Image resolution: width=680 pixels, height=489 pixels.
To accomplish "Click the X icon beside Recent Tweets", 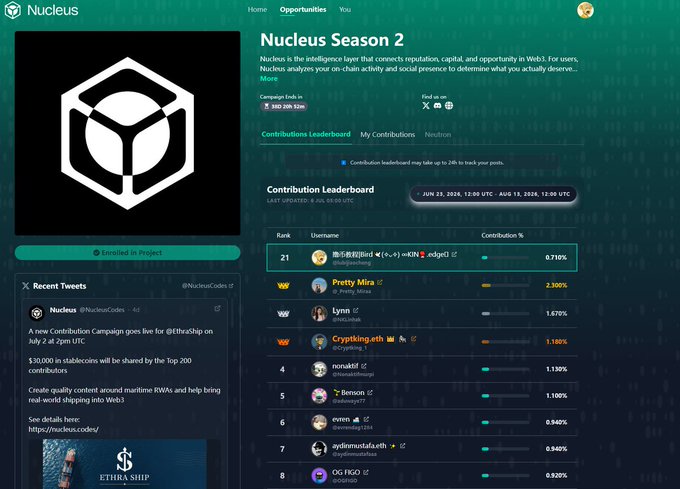I will pos(26,286).
